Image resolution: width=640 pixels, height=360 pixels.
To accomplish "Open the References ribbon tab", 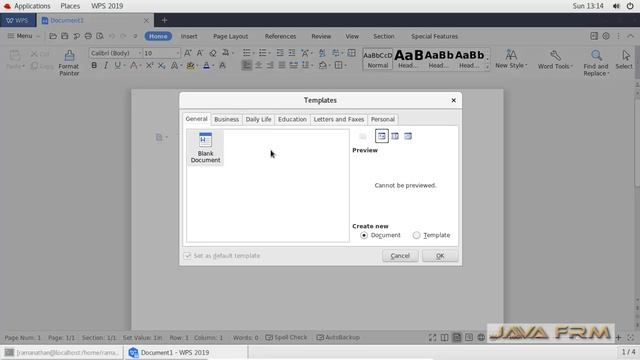I will 280,36.
